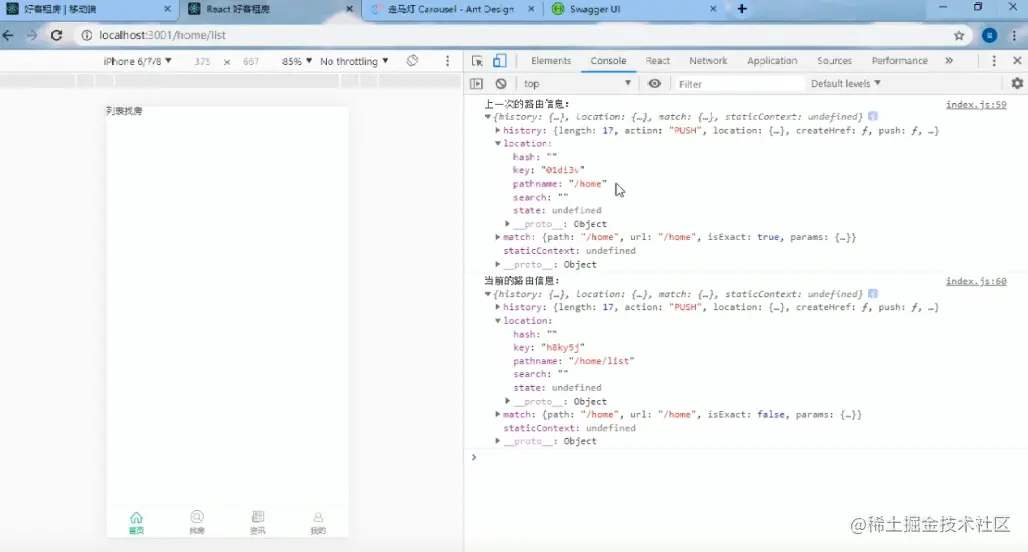Open the Sources tab
Image resolution: width=1028 pixels, height=552 pixels.
pyautogui.click(x=834, y=61)
